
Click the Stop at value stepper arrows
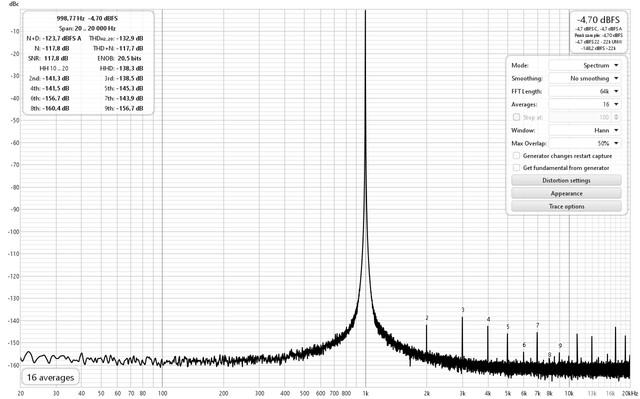point(616,117)
